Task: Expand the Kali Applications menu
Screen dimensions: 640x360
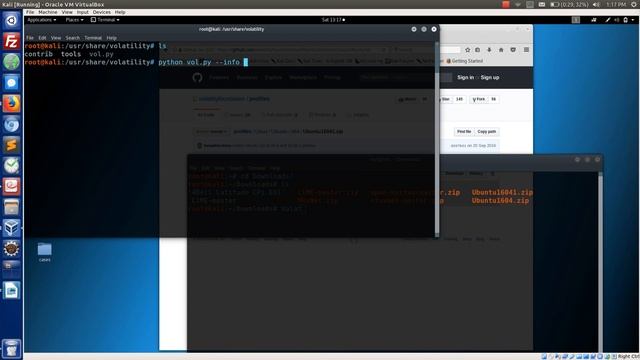Action: (x=42, y=20)
